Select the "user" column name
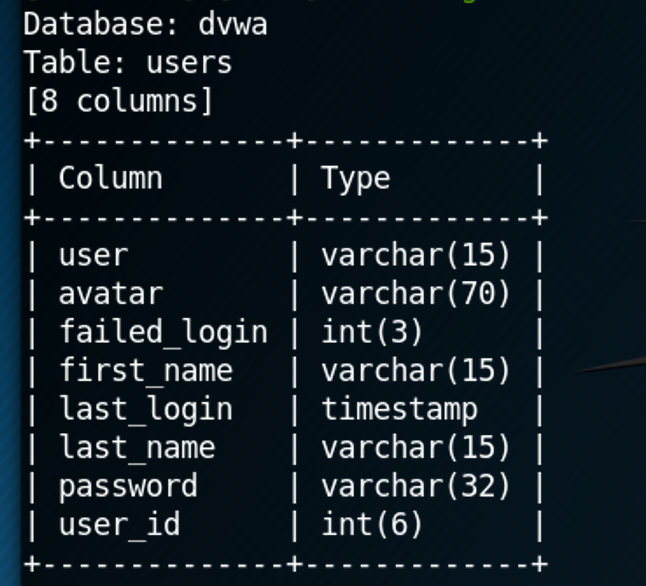The image size is (646, 586). tap(93, 255)
